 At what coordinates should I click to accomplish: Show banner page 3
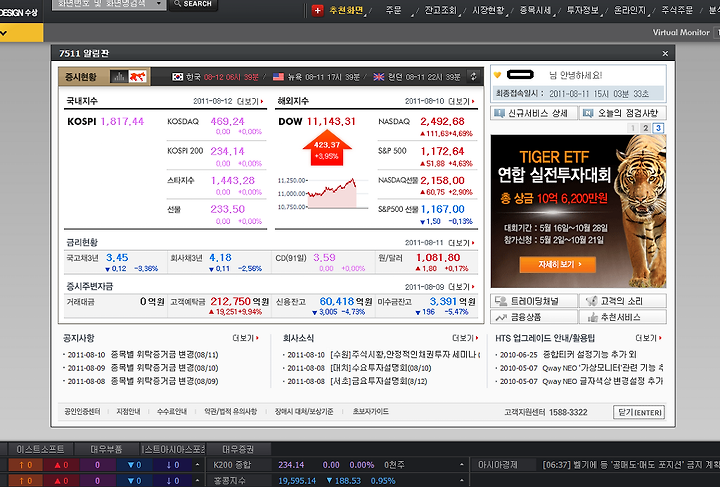click(x=658, y=128)
